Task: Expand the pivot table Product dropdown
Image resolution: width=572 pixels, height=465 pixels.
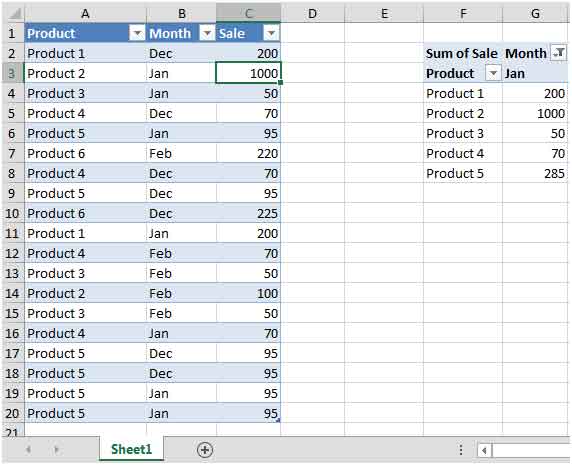Action: (x=493, y=73)
